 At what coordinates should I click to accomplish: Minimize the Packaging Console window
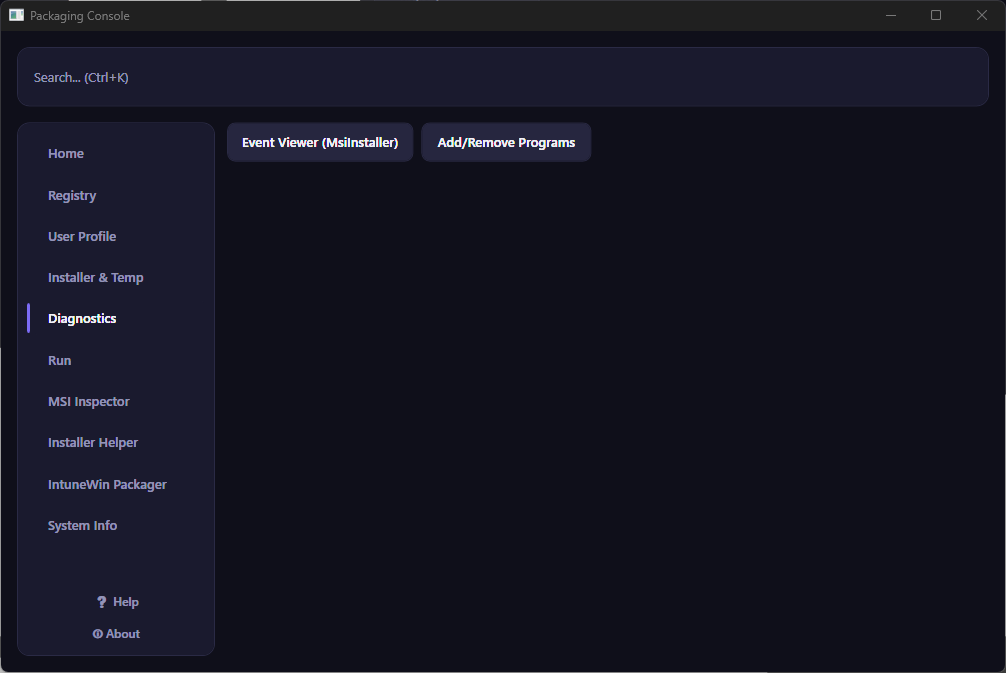point(891,15)
